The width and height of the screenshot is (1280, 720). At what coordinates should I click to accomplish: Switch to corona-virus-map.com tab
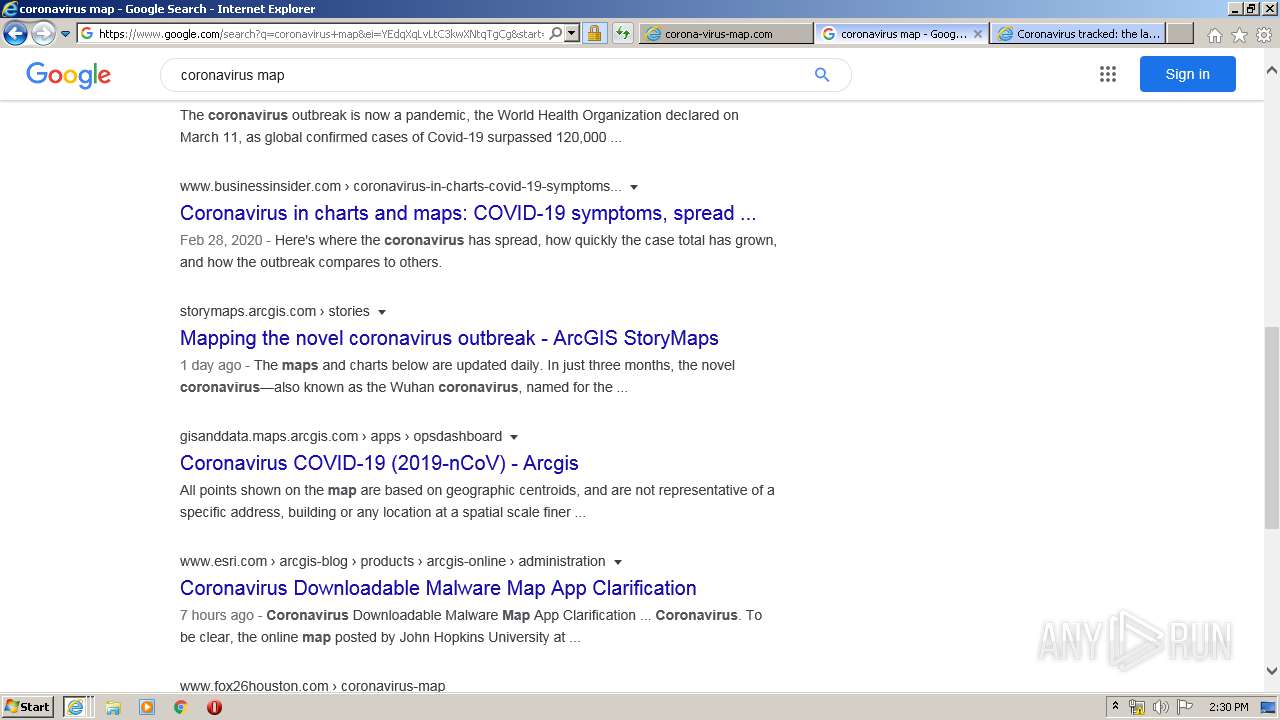[x=726, y=33]
